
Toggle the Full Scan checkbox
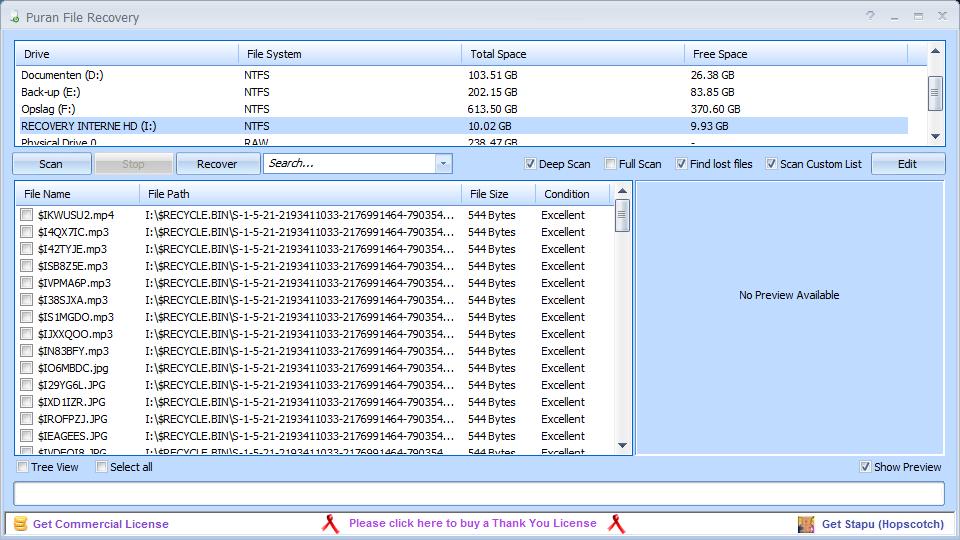pyautogui.click(x=610, y=163)
